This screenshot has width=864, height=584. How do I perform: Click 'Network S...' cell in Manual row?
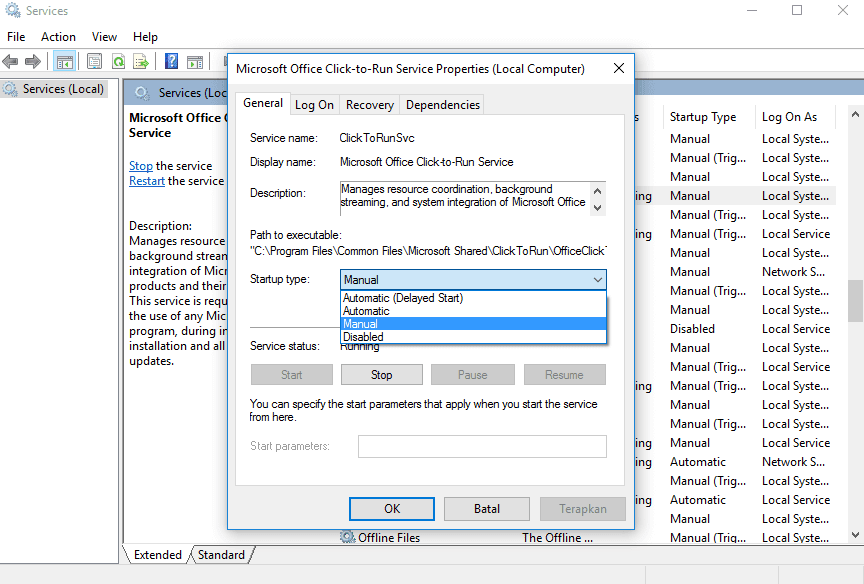[x=793, y=272]
